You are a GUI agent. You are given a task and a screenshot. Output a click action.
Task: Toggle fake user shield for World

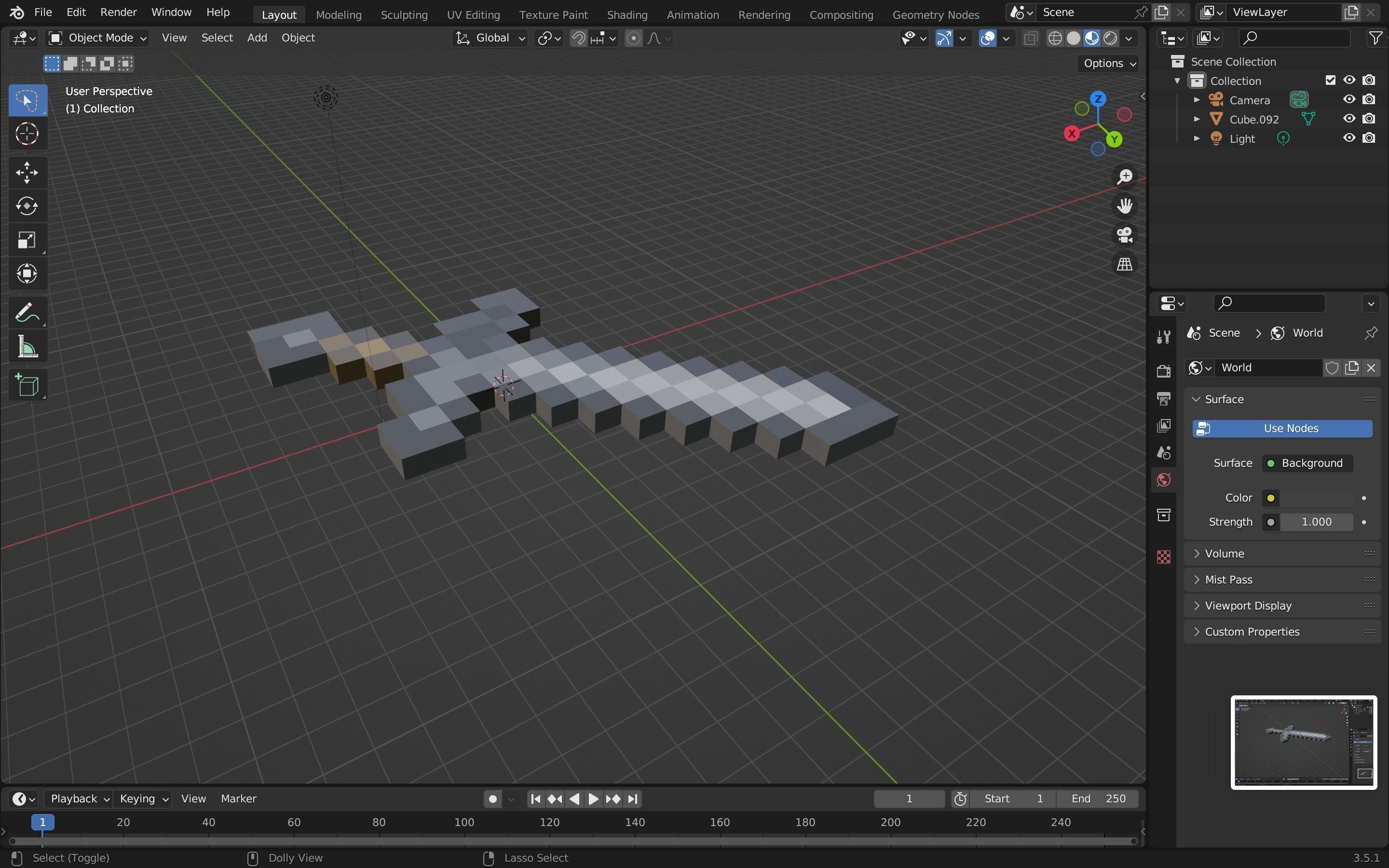[1332, 368]
